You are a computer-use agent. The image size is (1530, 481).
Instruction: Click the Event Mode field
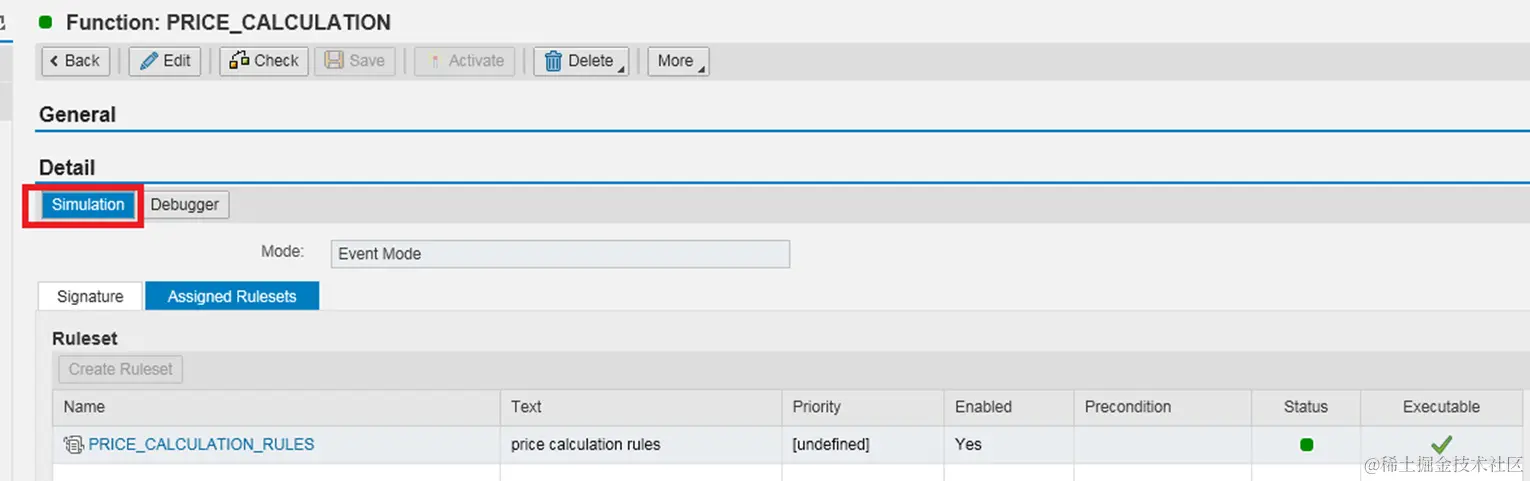pyautogui.click(x=559, y=254)
